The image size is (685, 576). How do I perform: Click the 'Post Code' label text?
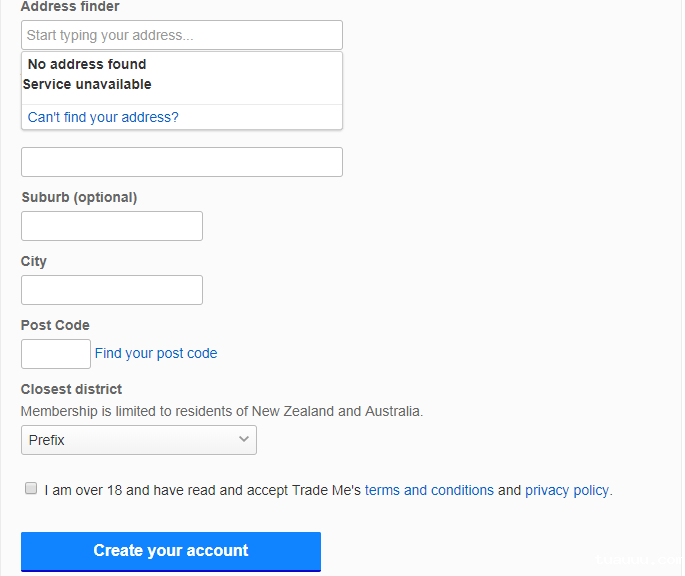[55, 325]
